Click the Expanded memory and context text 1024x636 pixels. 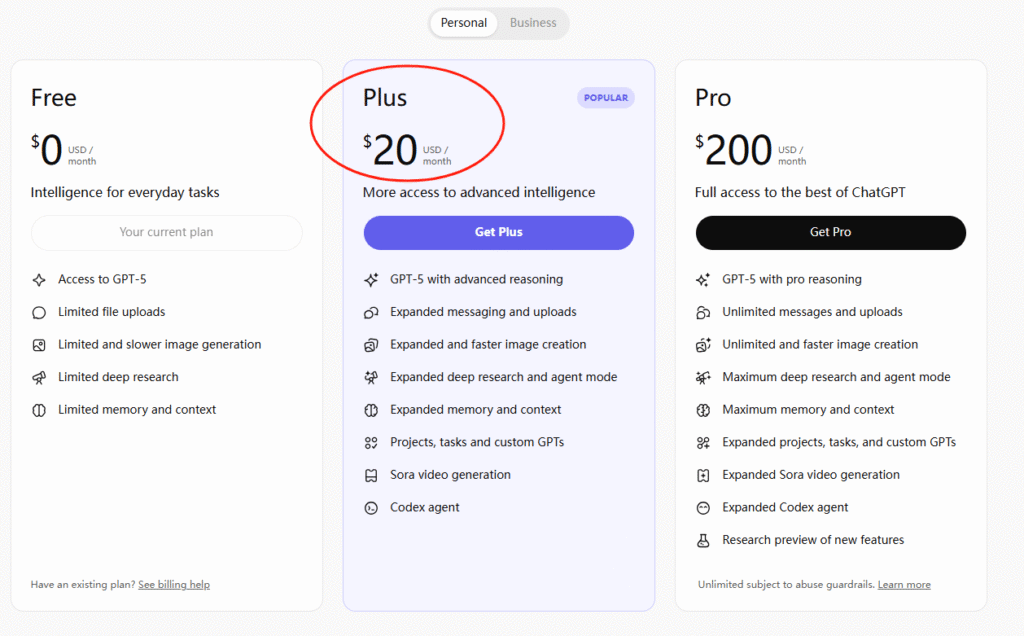pyautogui.click(x=475, y=410)
